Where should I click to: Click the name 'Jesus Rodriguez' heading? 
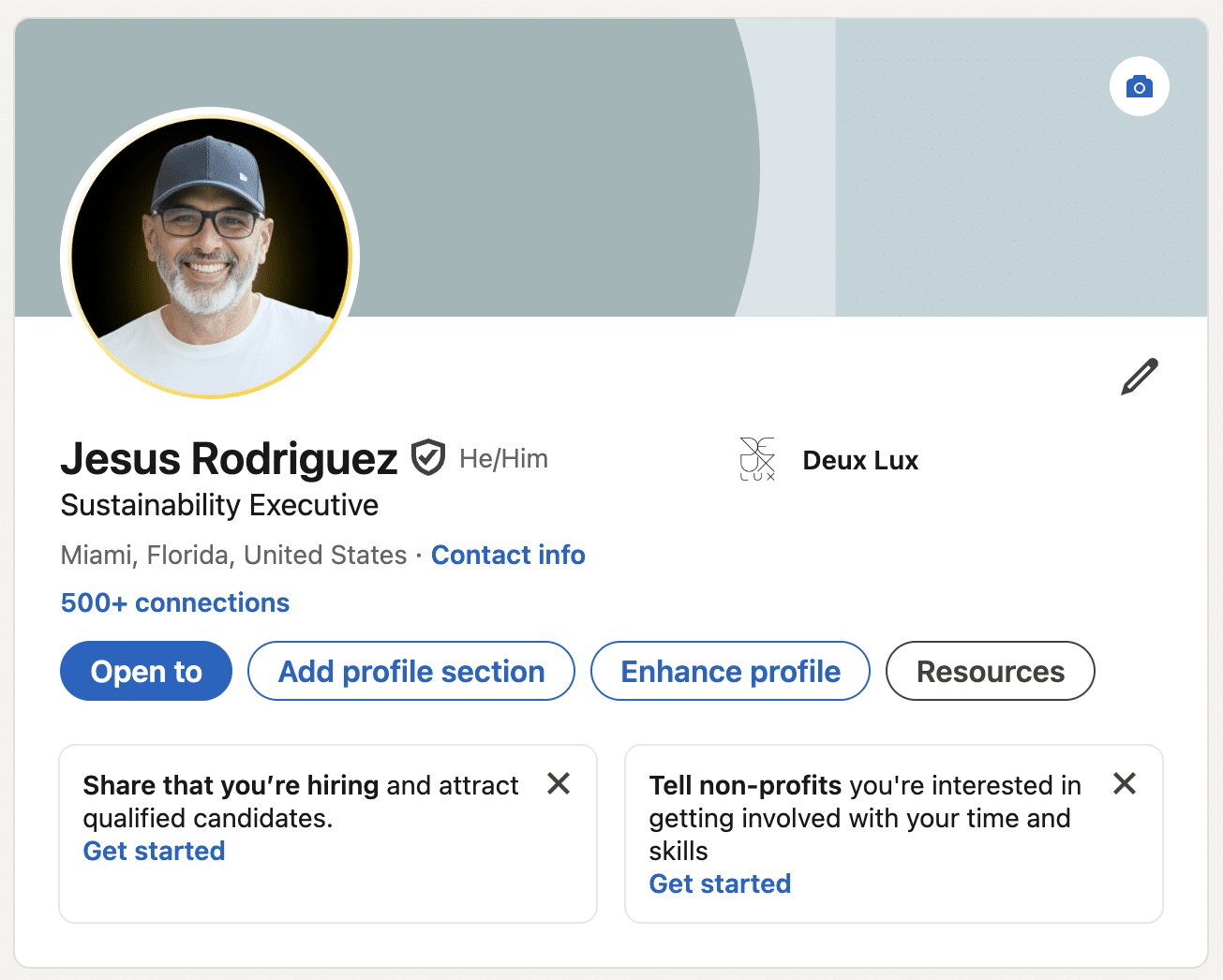coord(230,459)
